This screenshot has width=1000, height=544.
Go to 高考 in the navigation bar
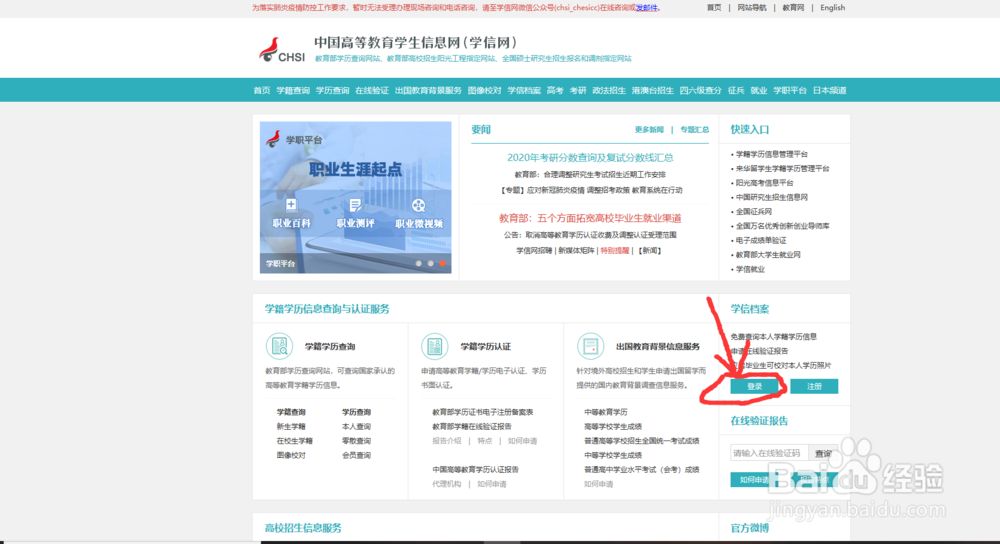[x=555, y=91]
